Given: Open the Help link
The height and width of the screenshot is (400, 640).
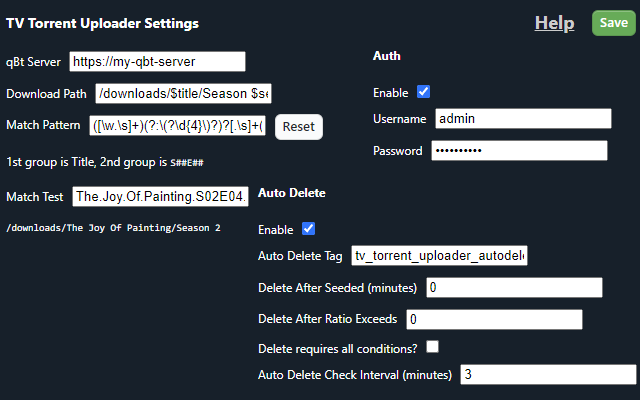Looking at the screenshot, I should pos(554,23).
